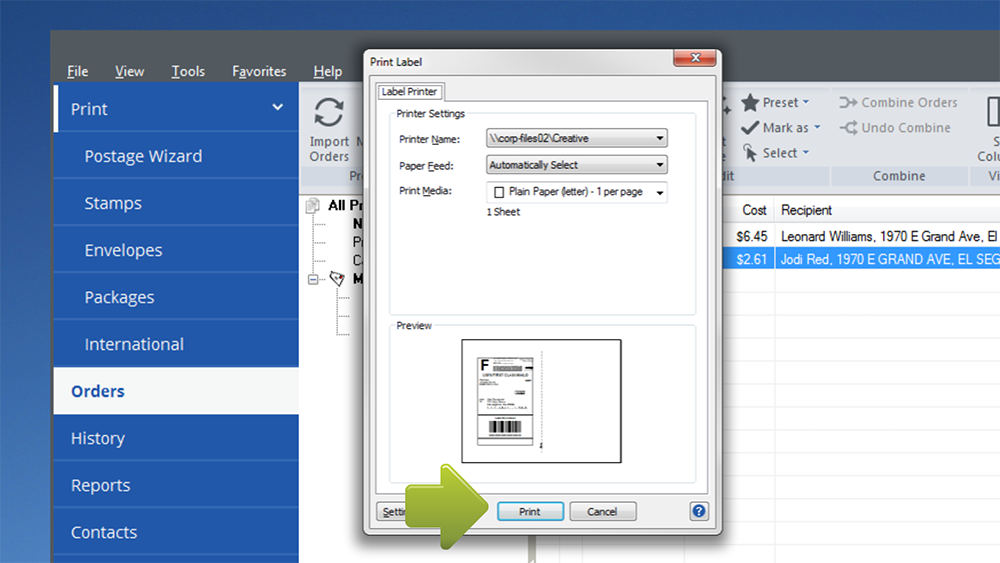Select the Leonard Williams order row
This screenshot has width=1000, height=563.
[861, 237]
